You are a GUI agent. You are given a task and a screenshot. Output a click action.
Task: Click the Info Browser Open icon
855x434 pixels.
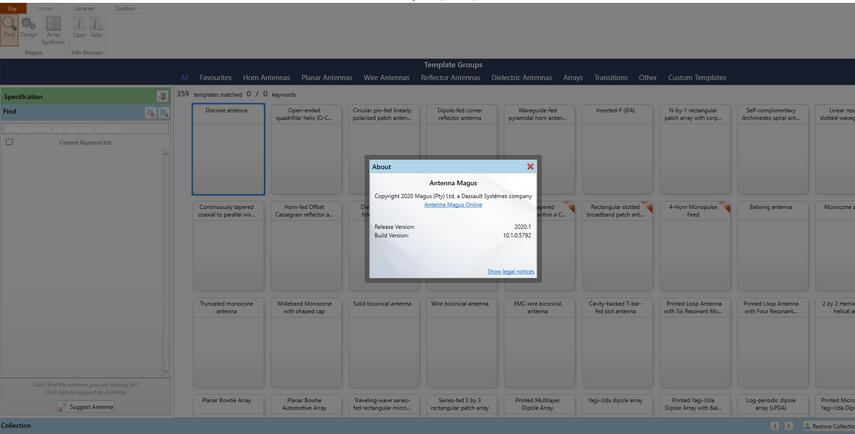(x=80, y=28)
